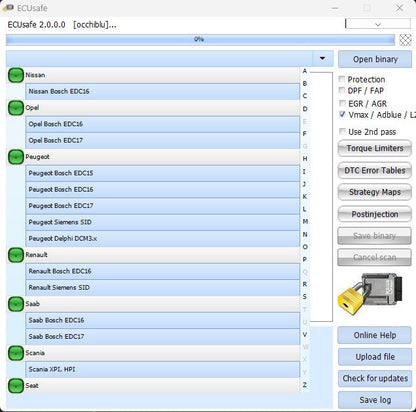Select Saab Bosch EDC16 entry
This screenshot has width=416, height=412.
coord(162,320)
